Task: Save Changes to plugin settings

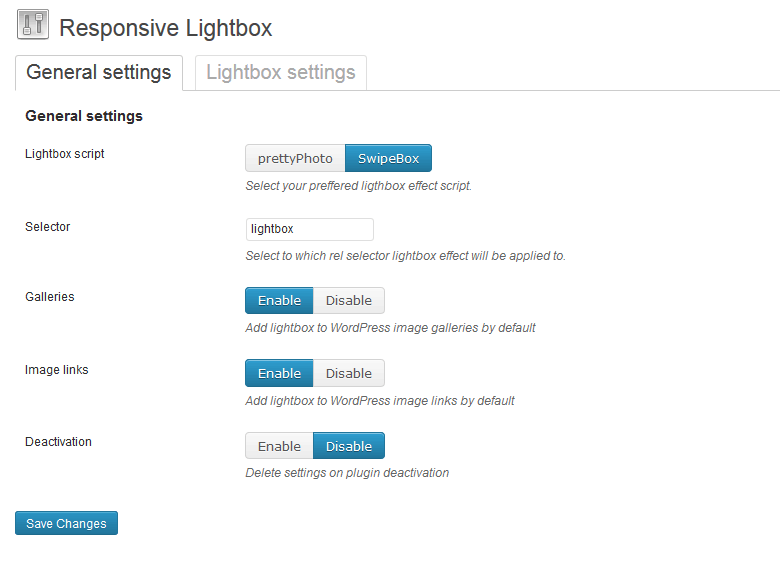Action: coord(66,523)
